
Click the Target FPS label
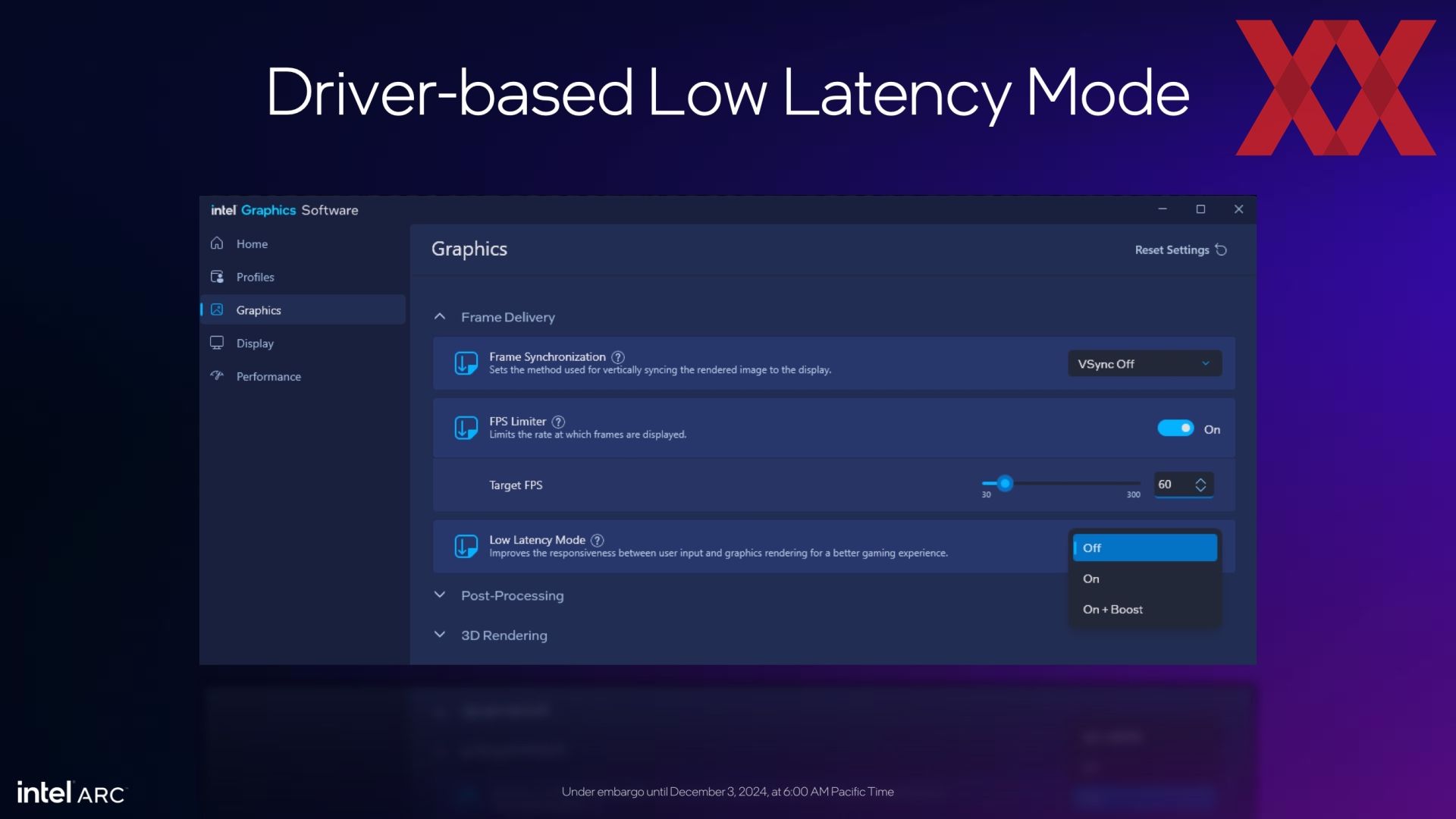click(516, 485)
